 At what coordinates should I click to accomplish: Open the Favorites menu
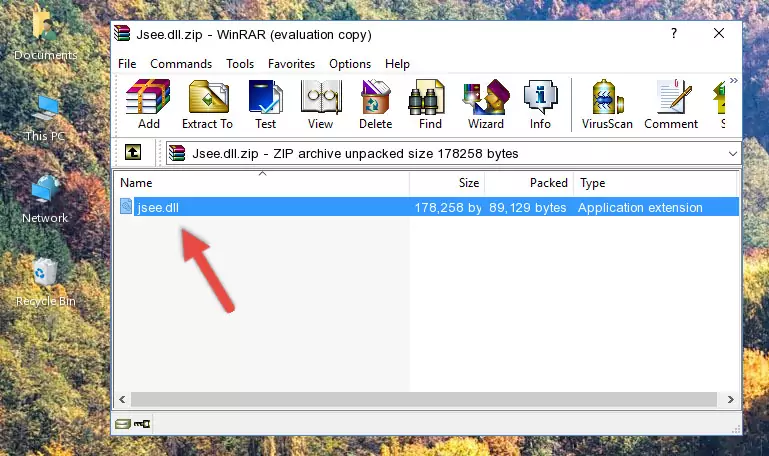coord(291,64)
